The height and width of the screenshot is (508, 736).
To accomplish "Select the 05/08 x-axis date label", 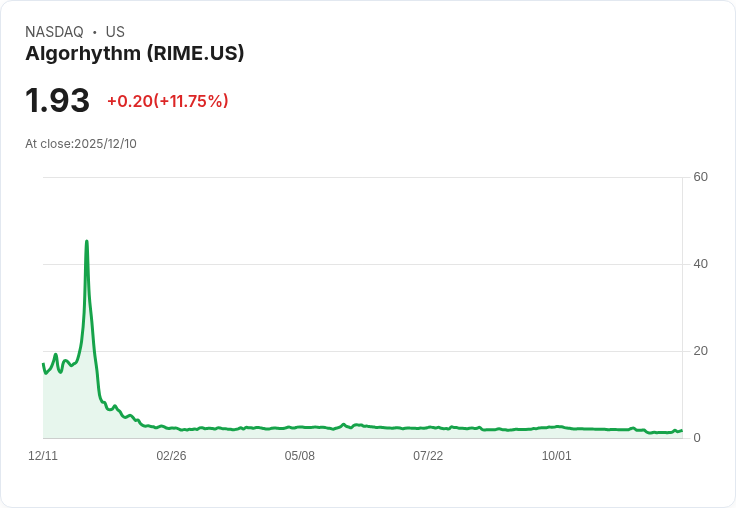I will 299,456.
